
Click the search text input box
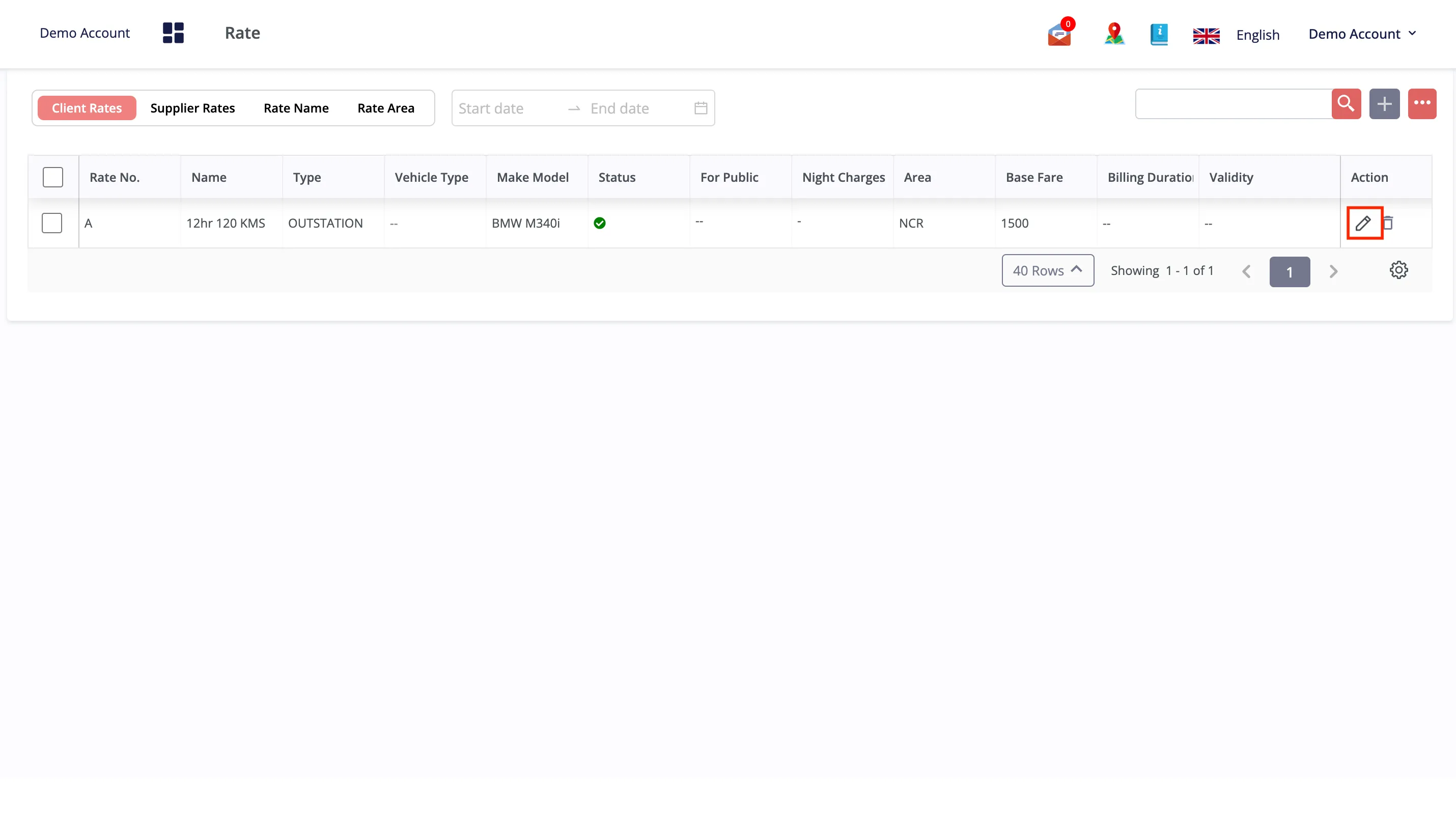click(1233, 104)
